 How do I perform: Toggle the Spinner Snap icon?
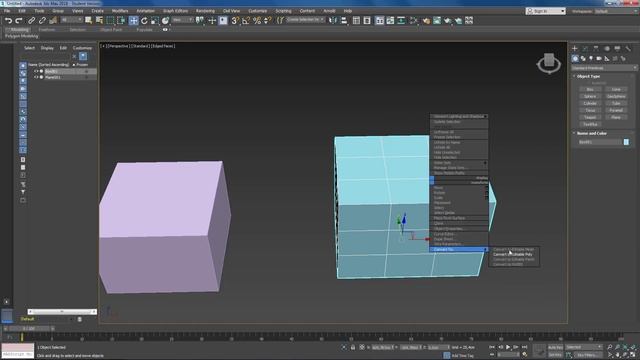pyautogui.click(x=267, y=20)
